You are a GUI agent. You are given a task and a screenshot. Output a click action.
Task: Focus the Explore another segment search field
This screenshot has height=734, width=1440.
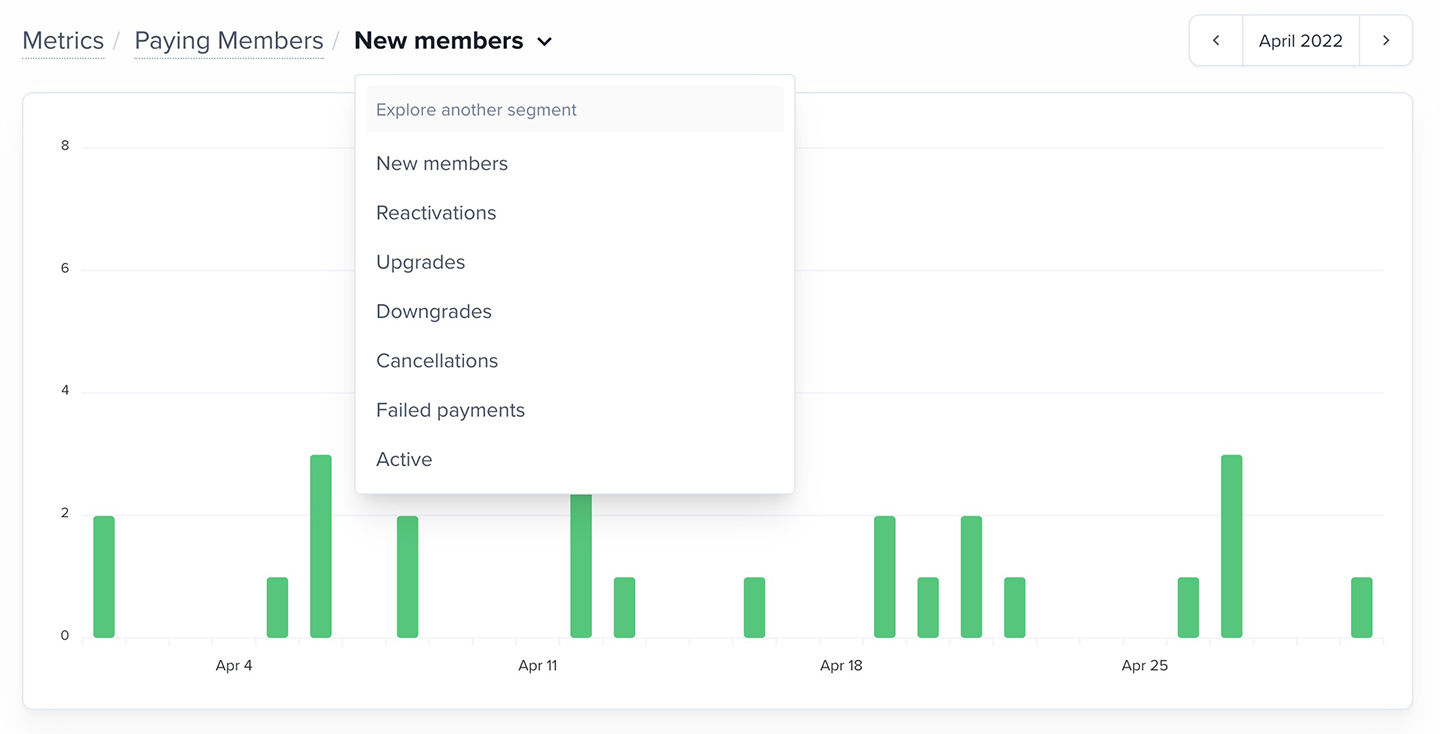(x=575, y=110)
